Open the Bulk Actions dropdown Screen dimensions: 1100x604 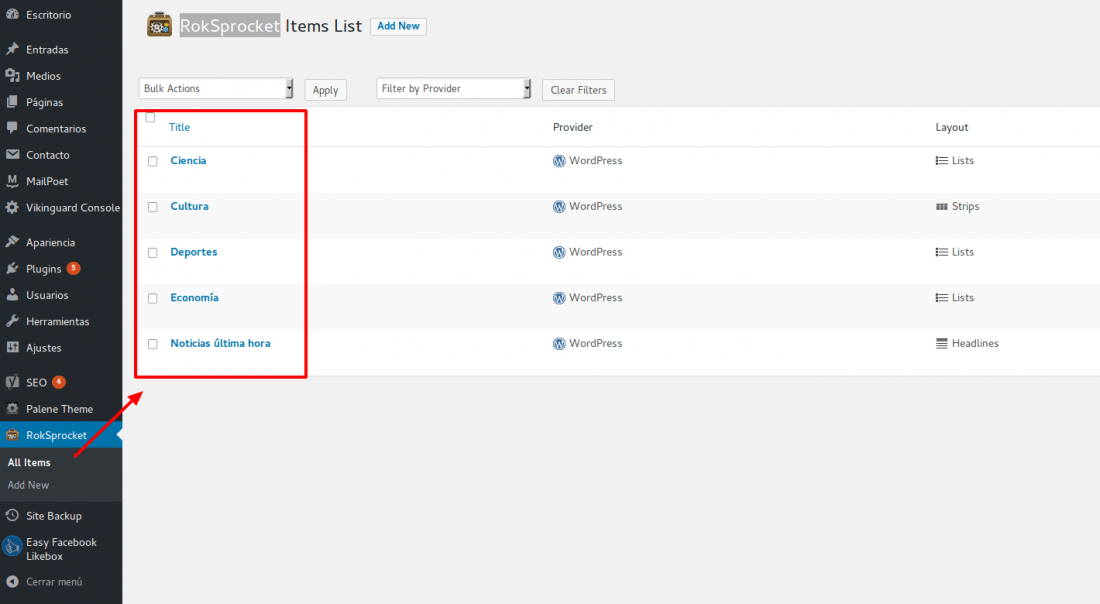(x=216, y=88)
